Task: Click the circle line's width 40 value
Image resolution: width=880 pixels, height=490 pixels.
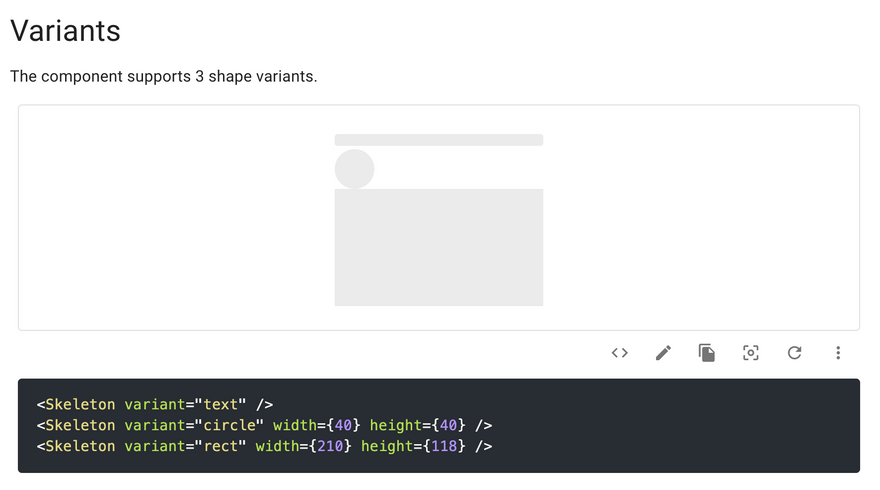Action: 334,425
